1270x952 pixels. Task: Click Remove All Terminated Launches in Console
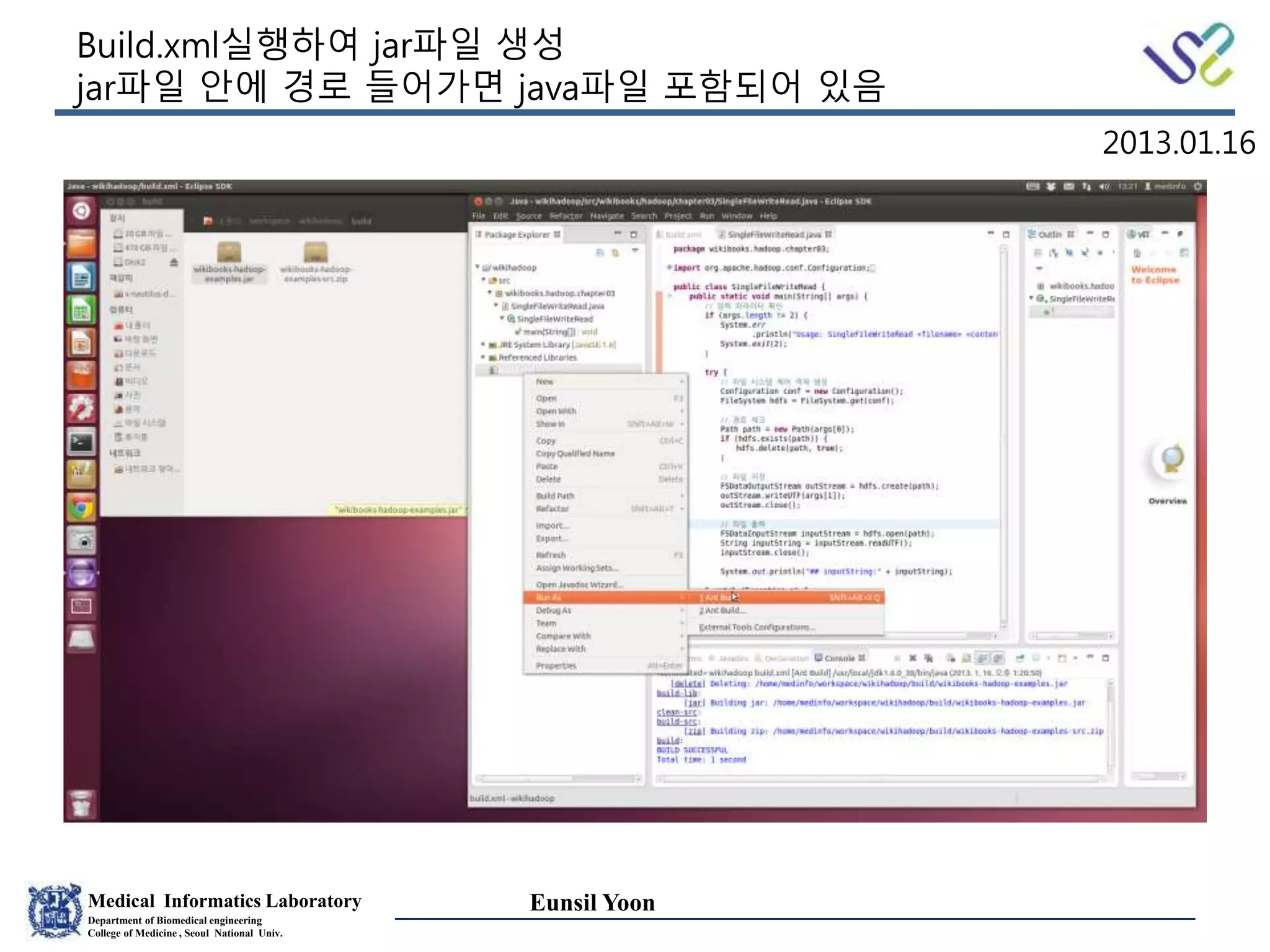click(929, 658)
